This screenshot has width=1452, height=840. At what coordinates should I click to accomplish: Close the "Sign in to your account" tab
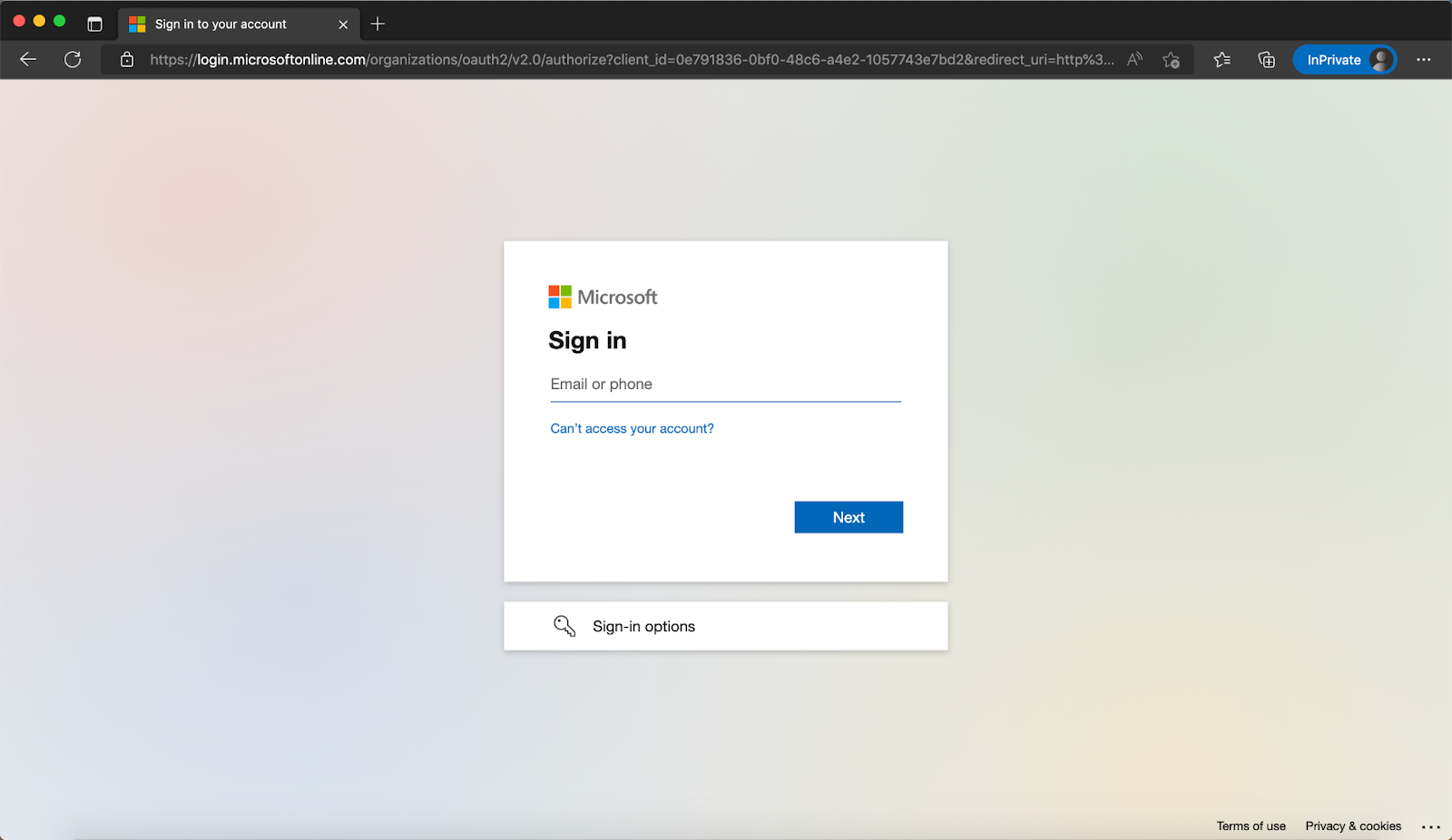pyautogui.click(x=343, y=24)
